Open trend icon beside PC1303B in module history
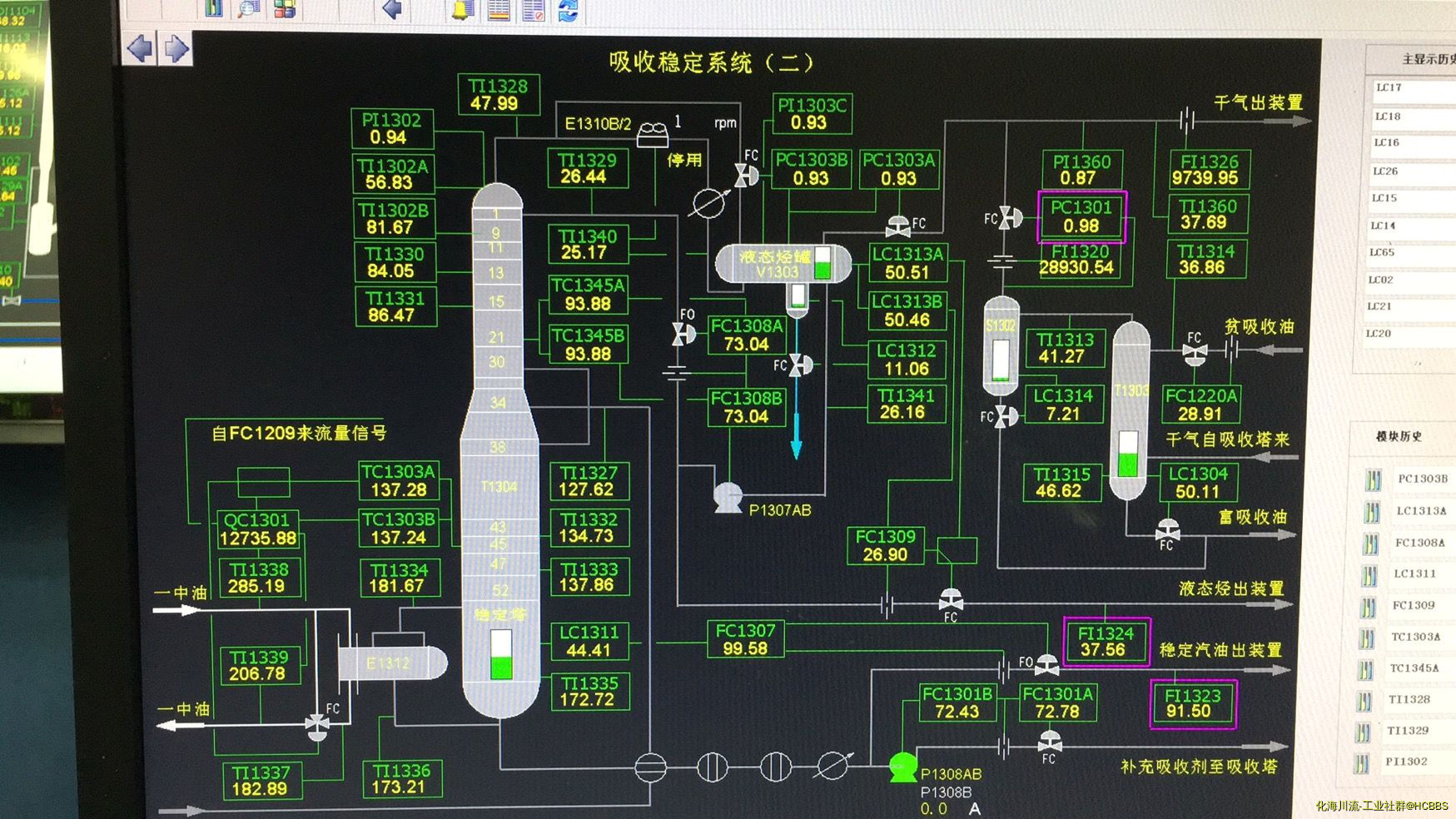Screen dimensions: 1456x819 click(1373, 479)
